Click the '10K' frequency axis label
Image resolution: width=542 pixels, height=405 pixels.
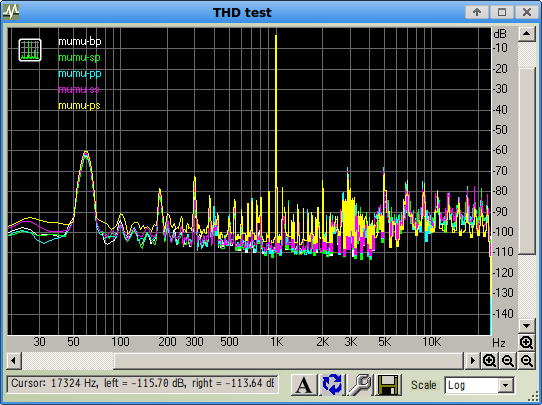click(432, 342)
